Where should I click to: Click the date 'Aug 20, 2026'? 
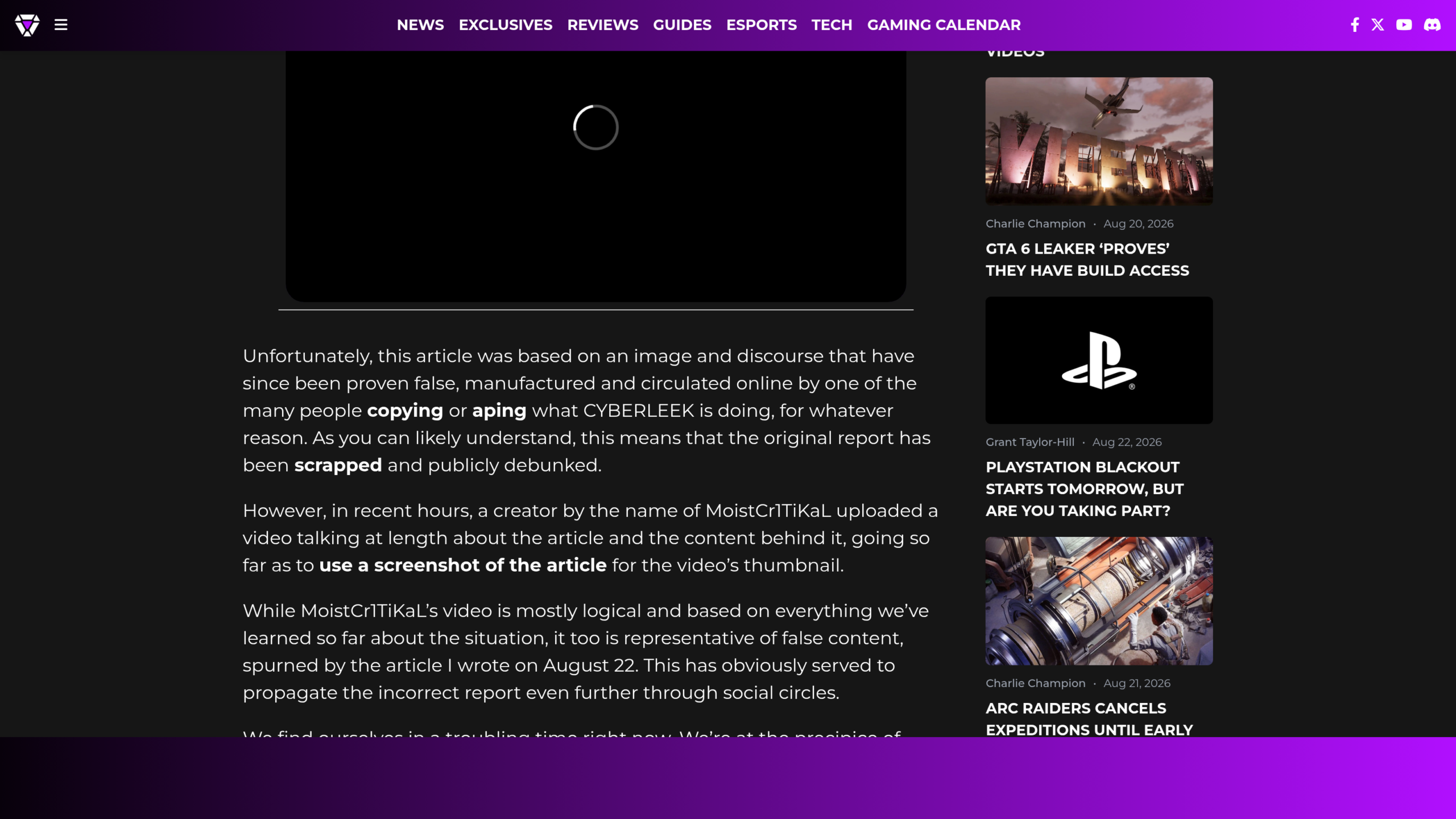[x=1139, y=224]
